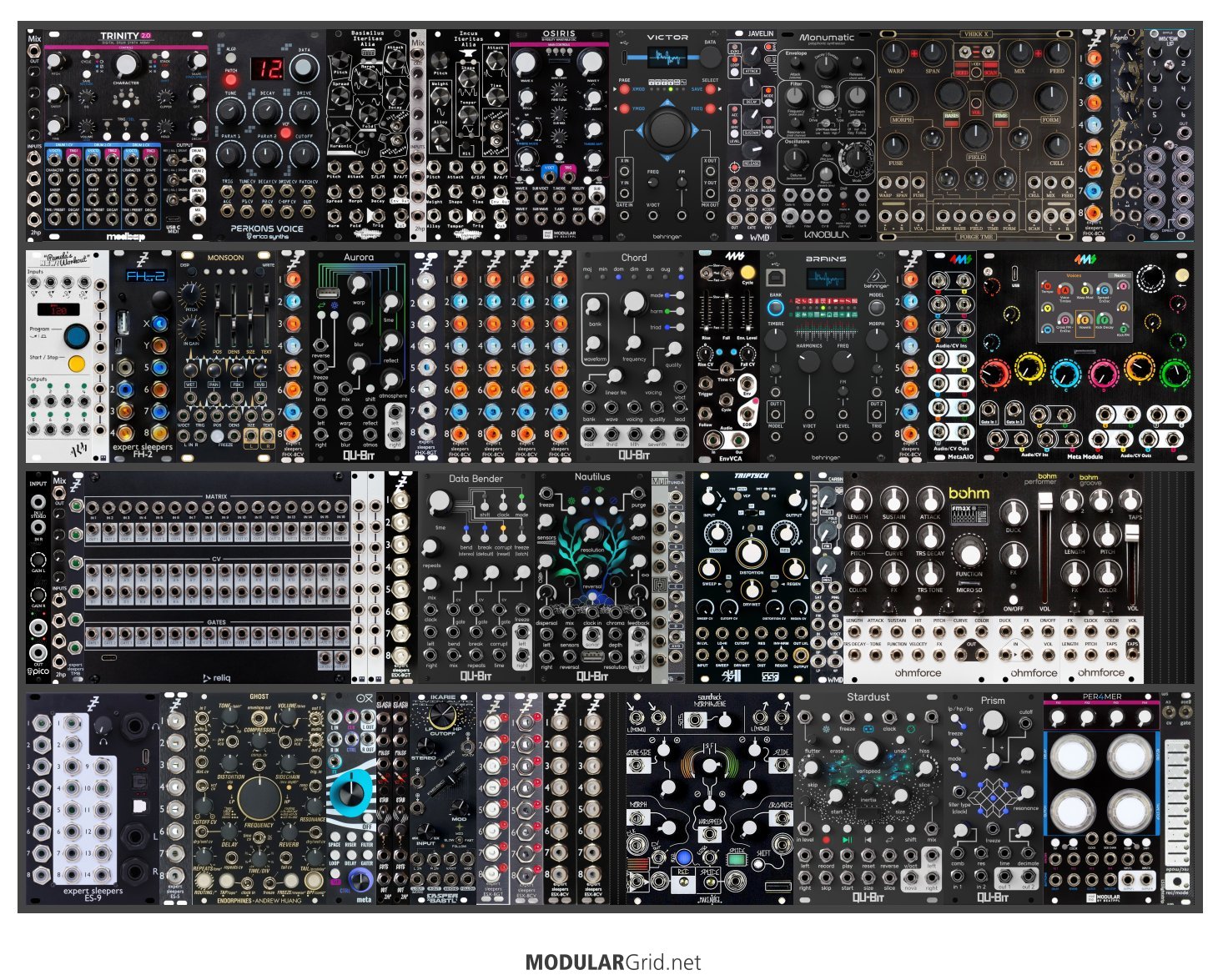The width and height of the screenshot is (1228, 980).
Task: Click the Meta Module's color screen
Action: pos(1085,305)
